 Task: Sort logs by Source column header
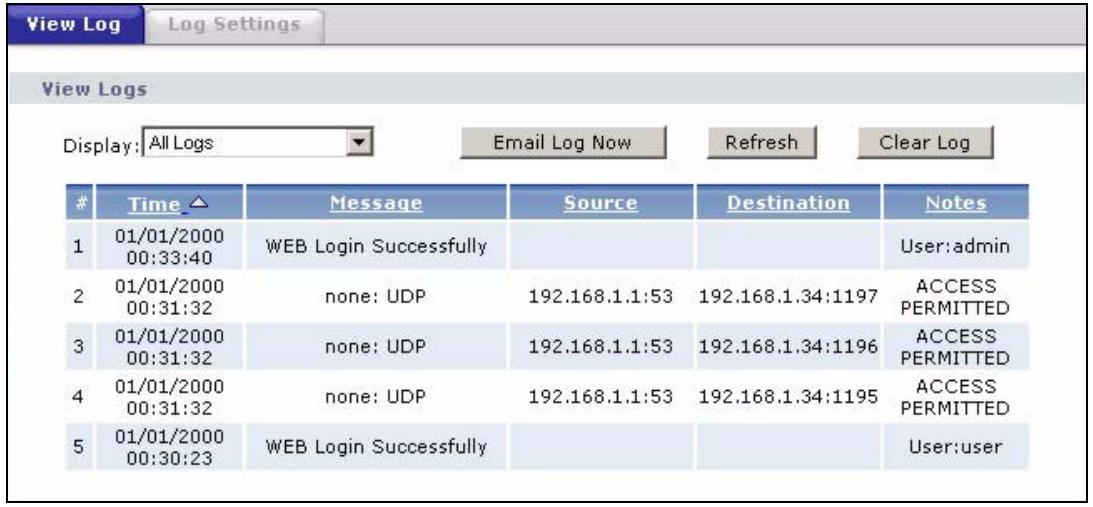click(600, 203)
